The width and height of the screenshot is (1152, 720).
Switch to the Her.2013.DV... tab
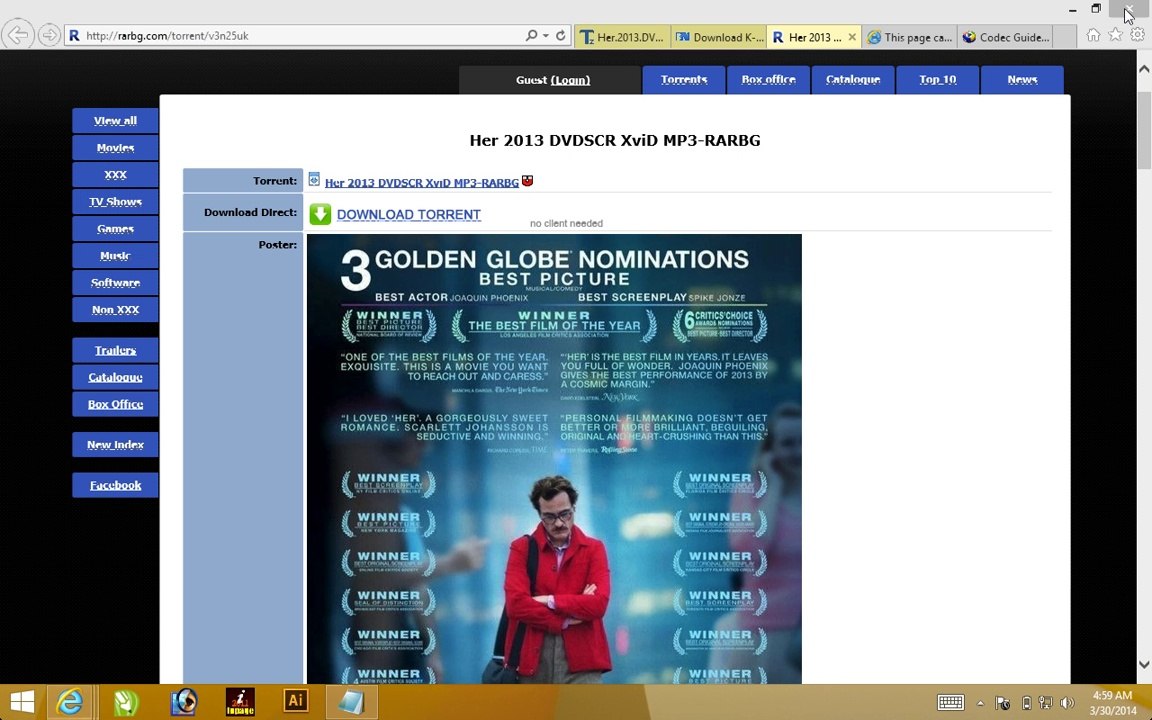[622, 37]
